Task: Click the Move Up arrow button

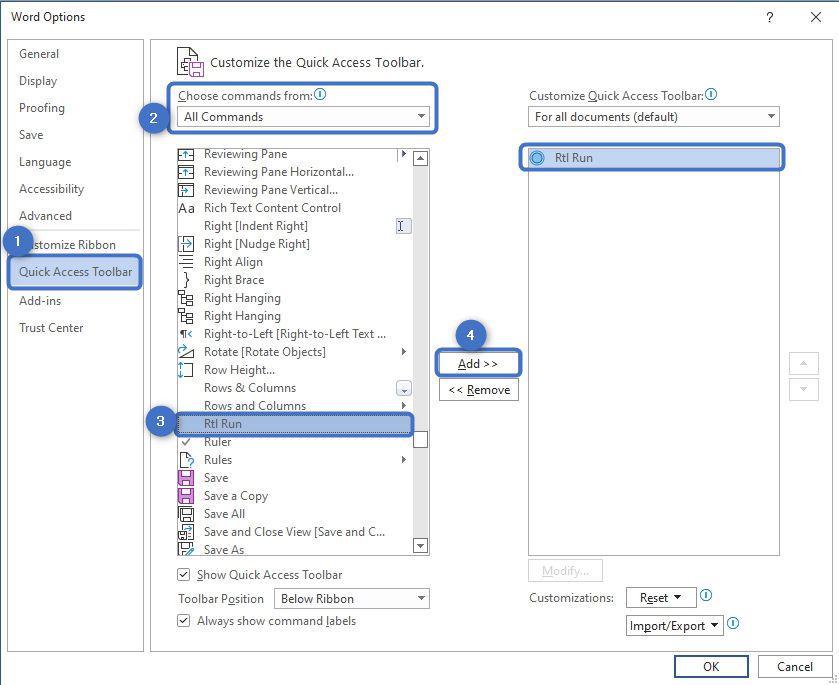Action: [803, 364]
